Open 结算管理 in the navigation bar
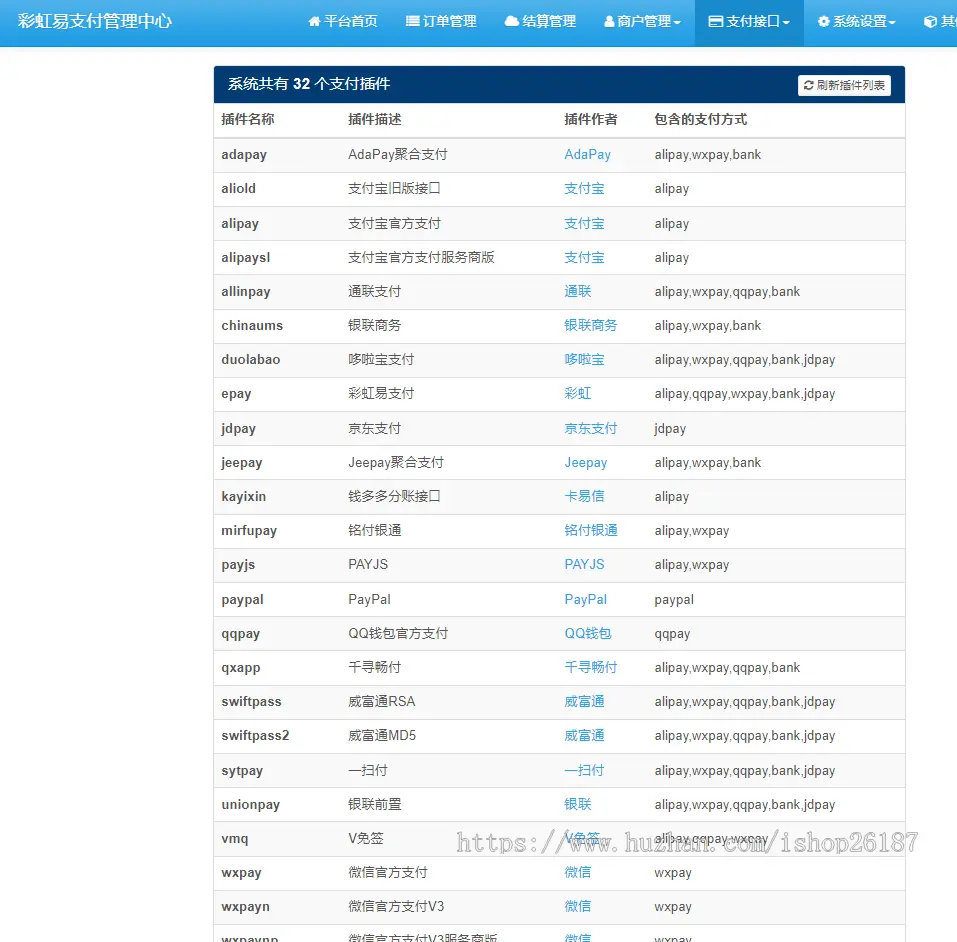 (x=540, y=21)
